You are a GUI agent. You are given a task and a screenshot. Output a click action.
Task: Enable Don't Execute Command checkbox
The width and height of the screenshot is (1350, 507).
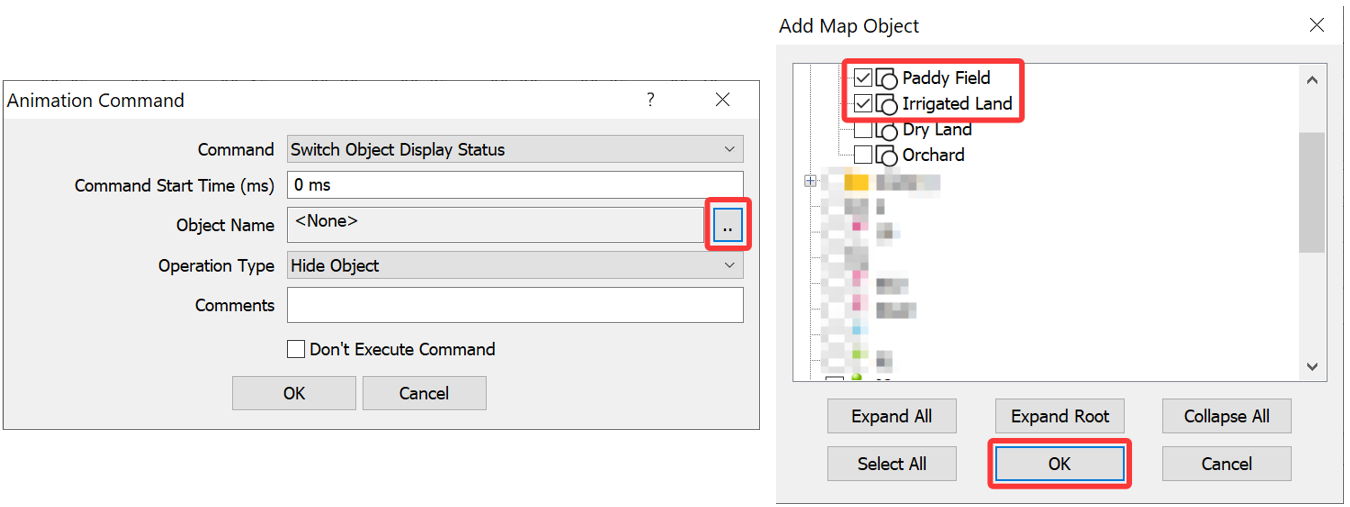(x=296, y=349)
